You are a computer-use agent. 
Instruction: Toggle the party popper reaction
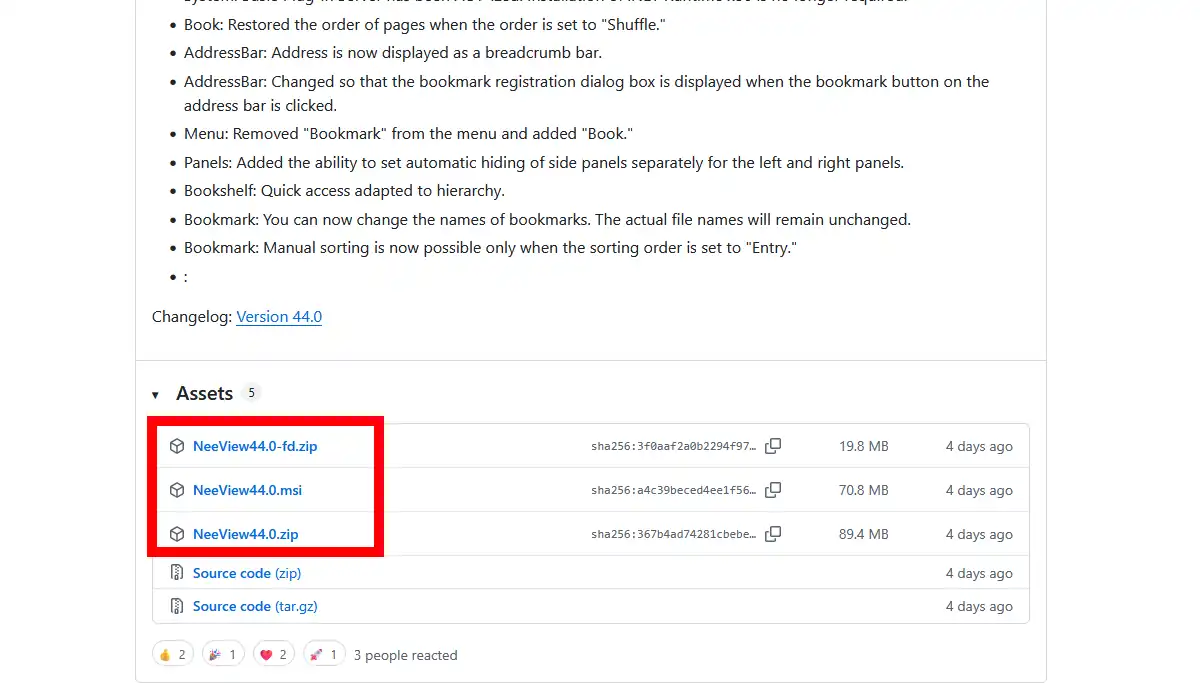(223, 655)
